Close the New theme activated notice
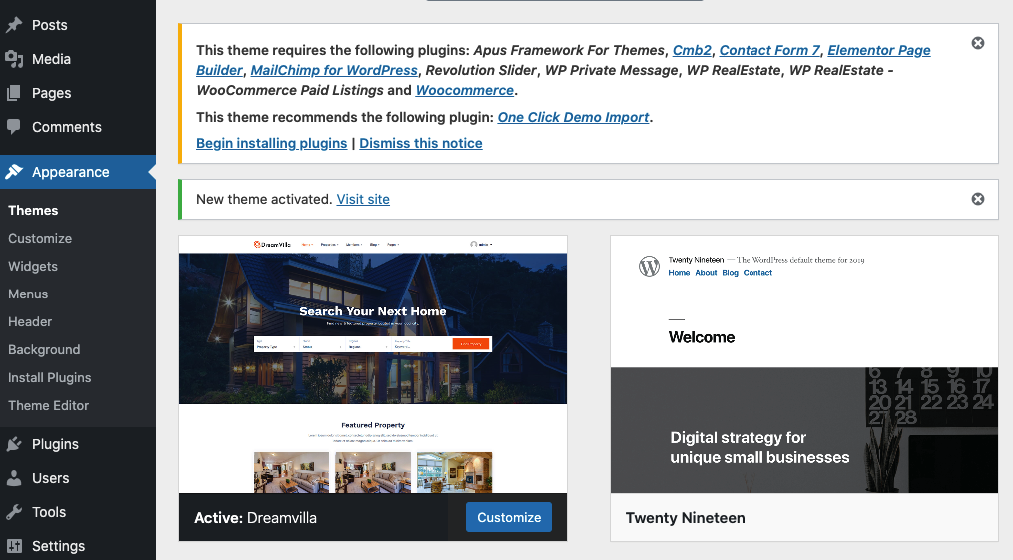This screenshot has width=1013, height=560. coord(978,199)
